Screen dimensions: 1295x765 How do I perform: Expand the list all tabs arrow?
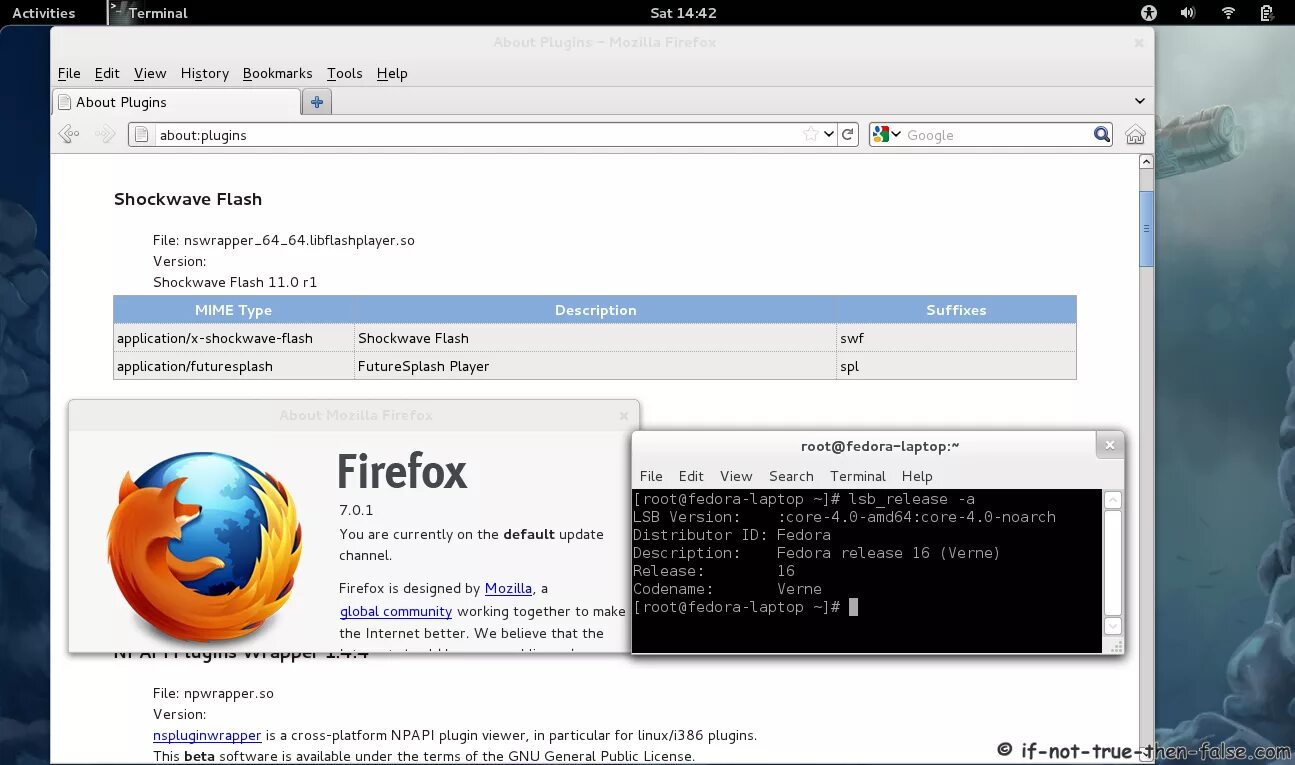(x=1140, y=101)
